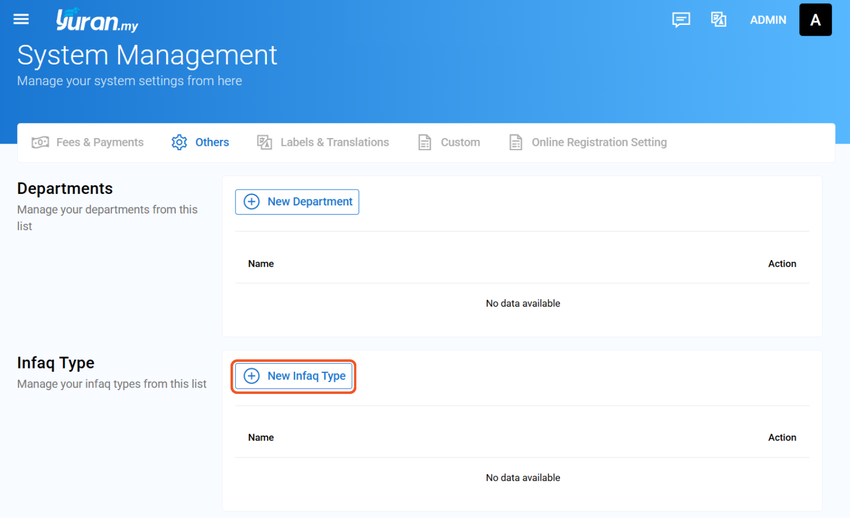Click the plus icon in New Infaq Type

(252, 376)
